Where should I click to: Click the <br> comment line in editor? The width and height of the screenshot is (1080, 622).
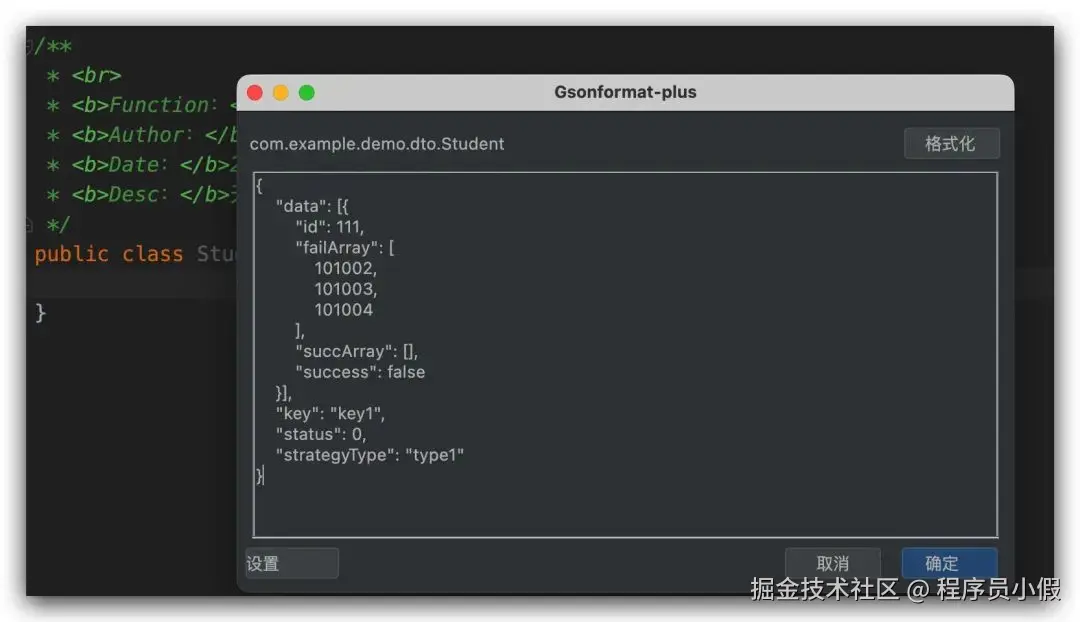pos(83,74)
